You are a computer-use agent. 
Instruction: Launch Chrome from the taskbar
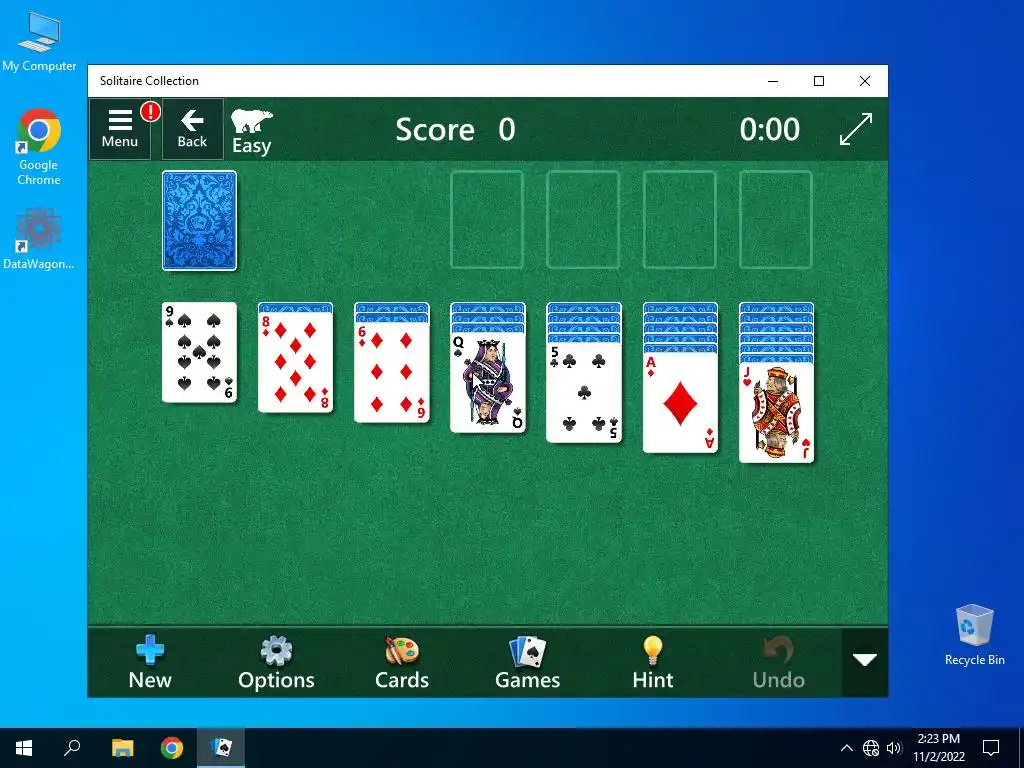coord(172,748)
